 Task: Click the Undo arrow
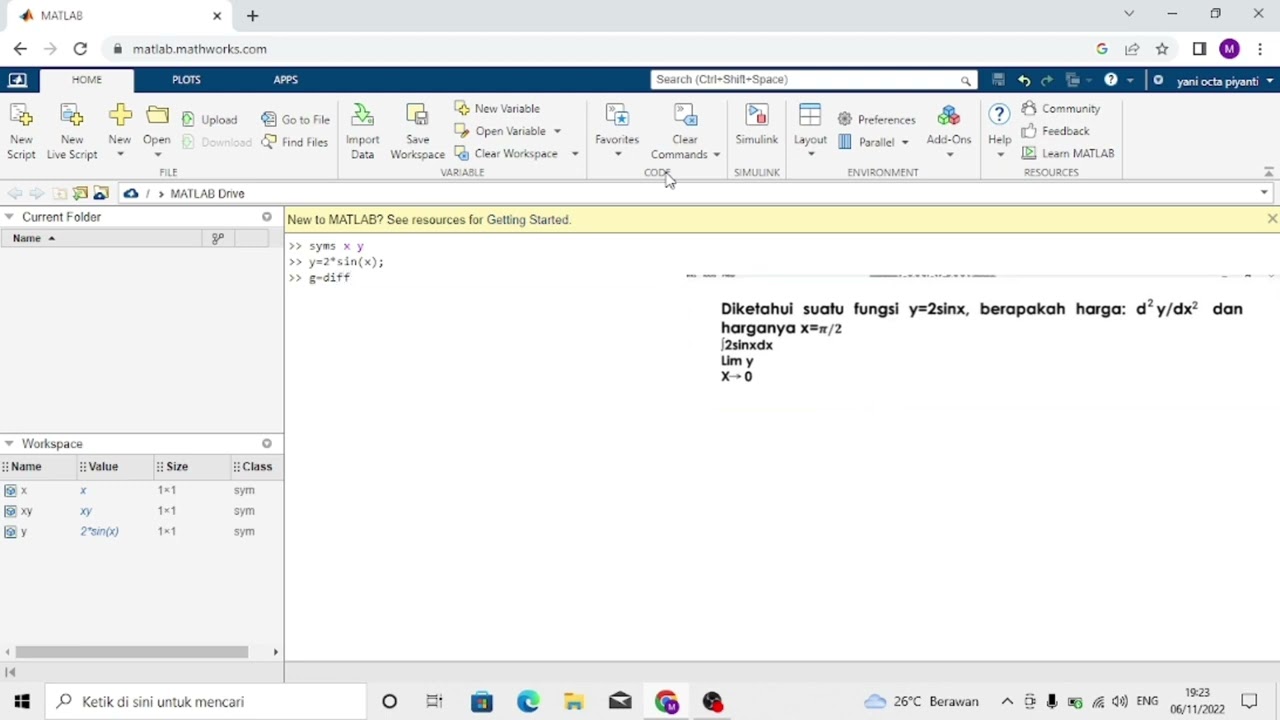tap(1024, 80)
